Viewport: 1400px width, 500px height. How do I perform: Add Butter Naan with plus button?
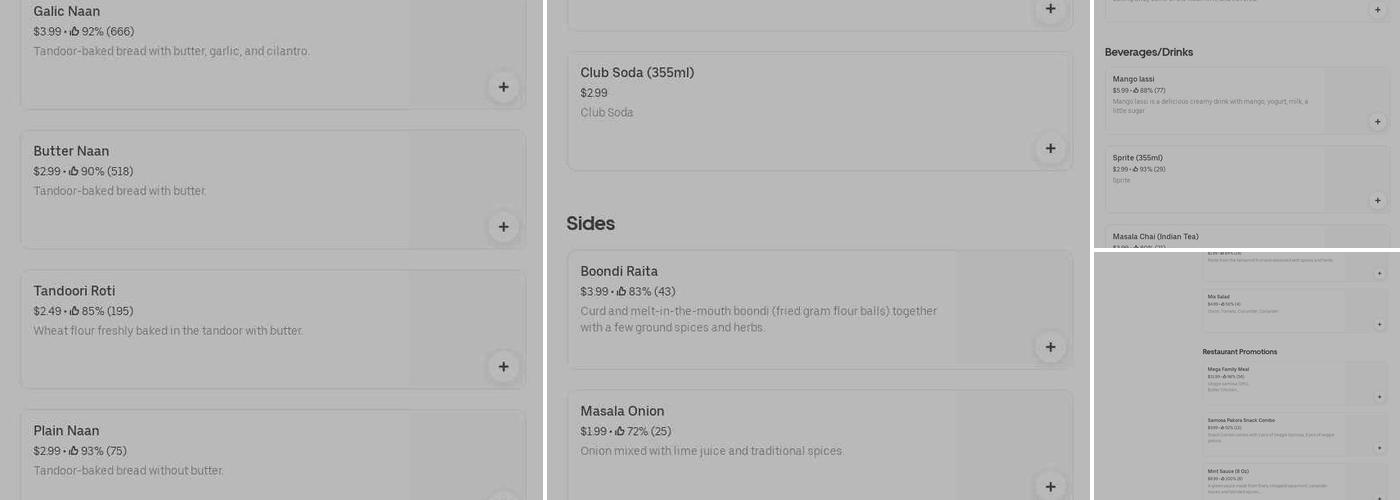[503, 227]
